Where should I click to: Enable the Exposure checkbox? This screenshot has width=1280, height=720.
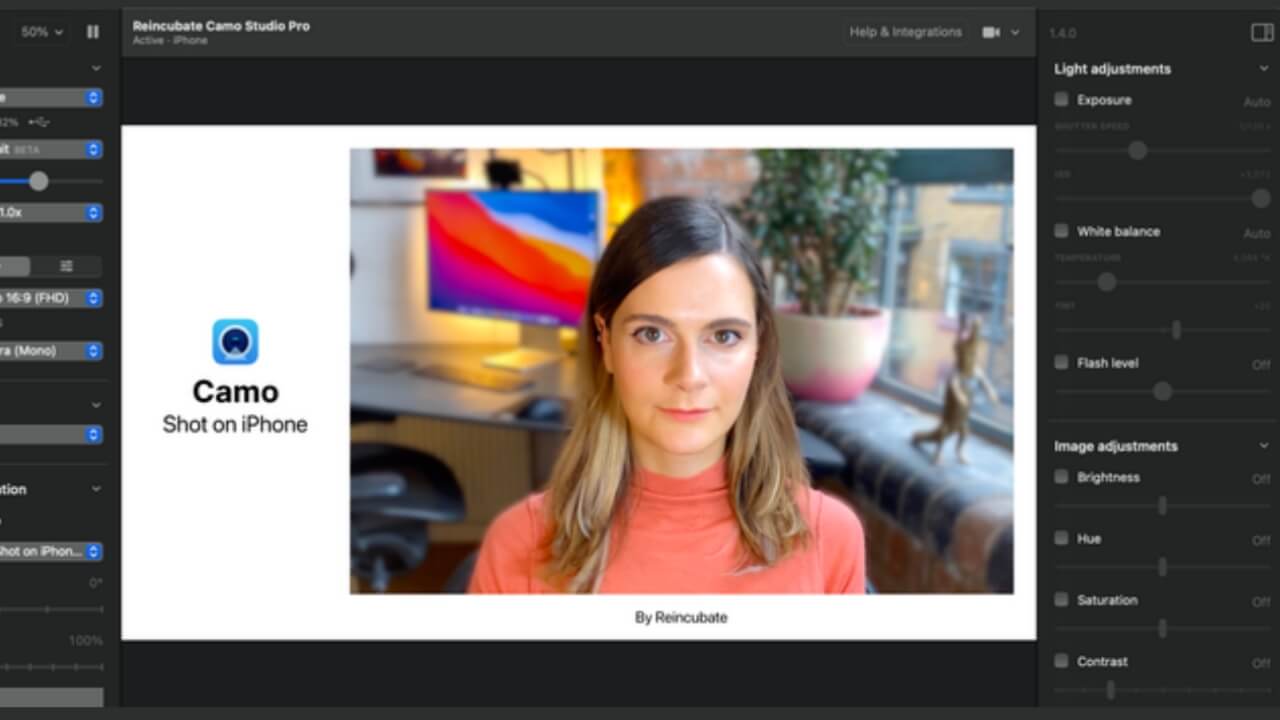click(1061, 99)
